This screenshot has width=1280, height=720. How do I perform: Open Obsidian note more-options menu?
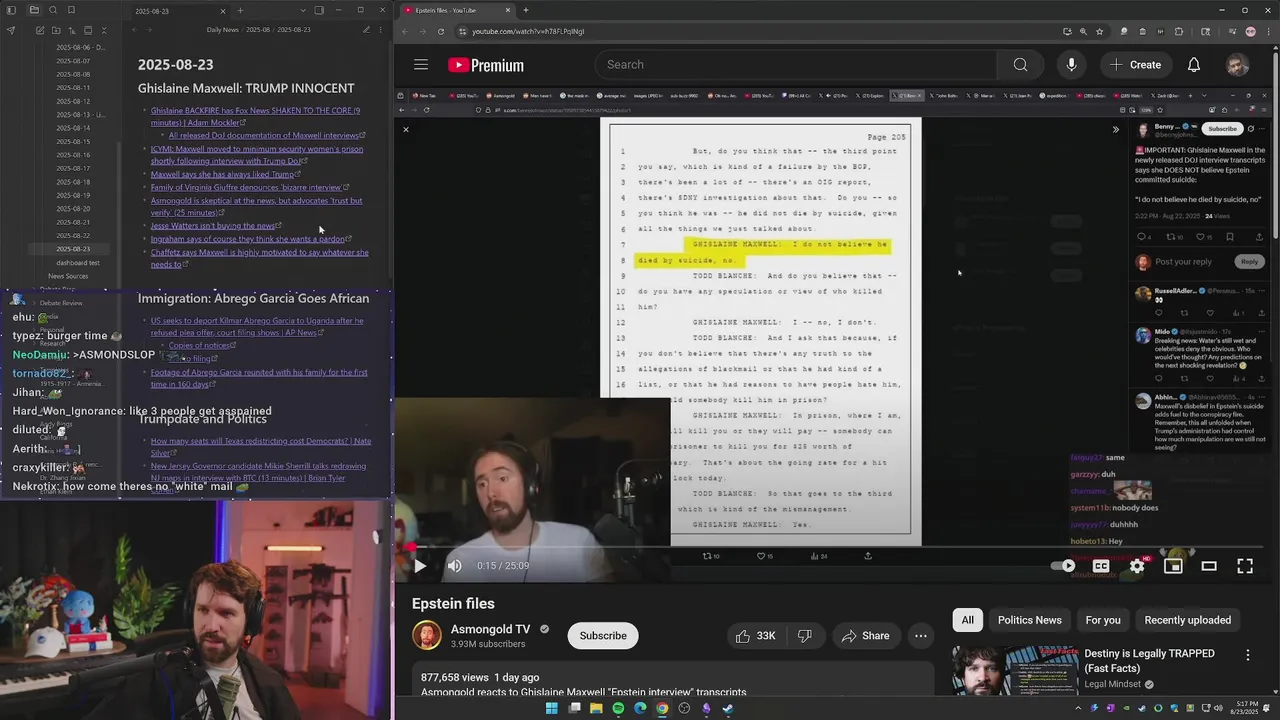381,30
